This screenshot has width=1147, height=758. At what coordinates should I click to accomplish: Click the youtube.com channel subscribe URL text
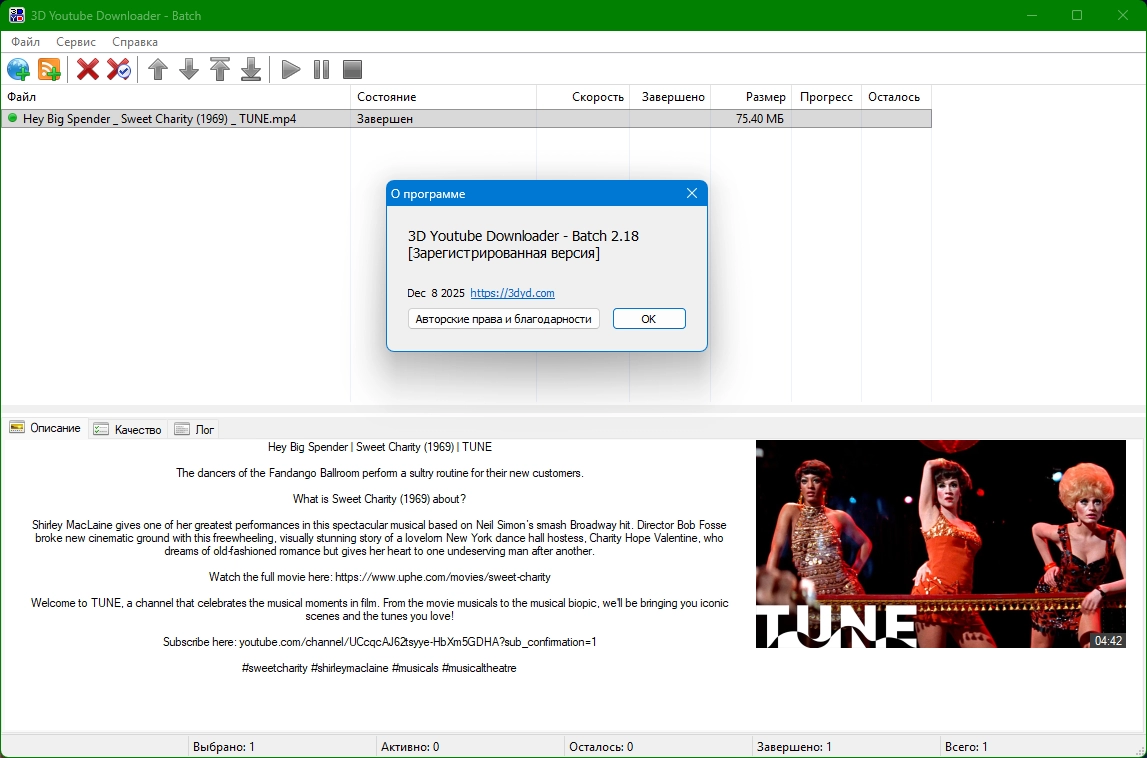click(x=418, y=642)
